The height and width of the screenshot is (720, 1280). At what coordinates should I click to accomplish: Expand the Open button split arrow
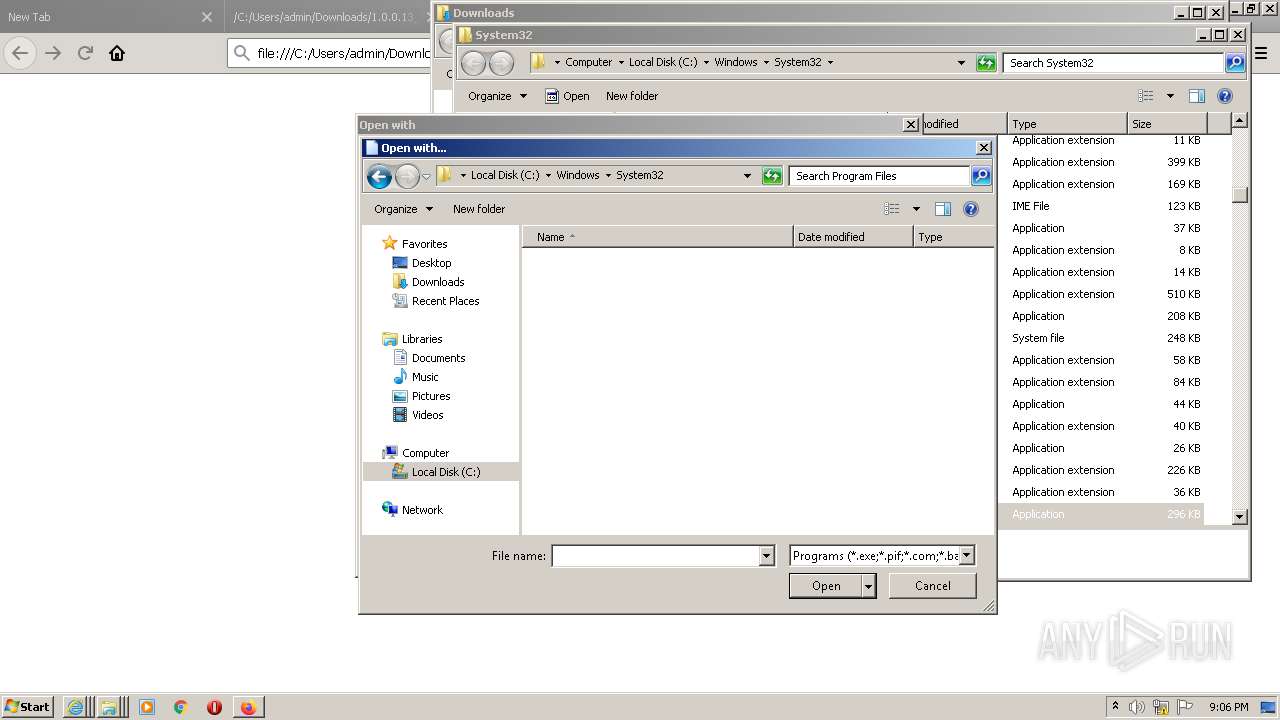tap(868, 586)
